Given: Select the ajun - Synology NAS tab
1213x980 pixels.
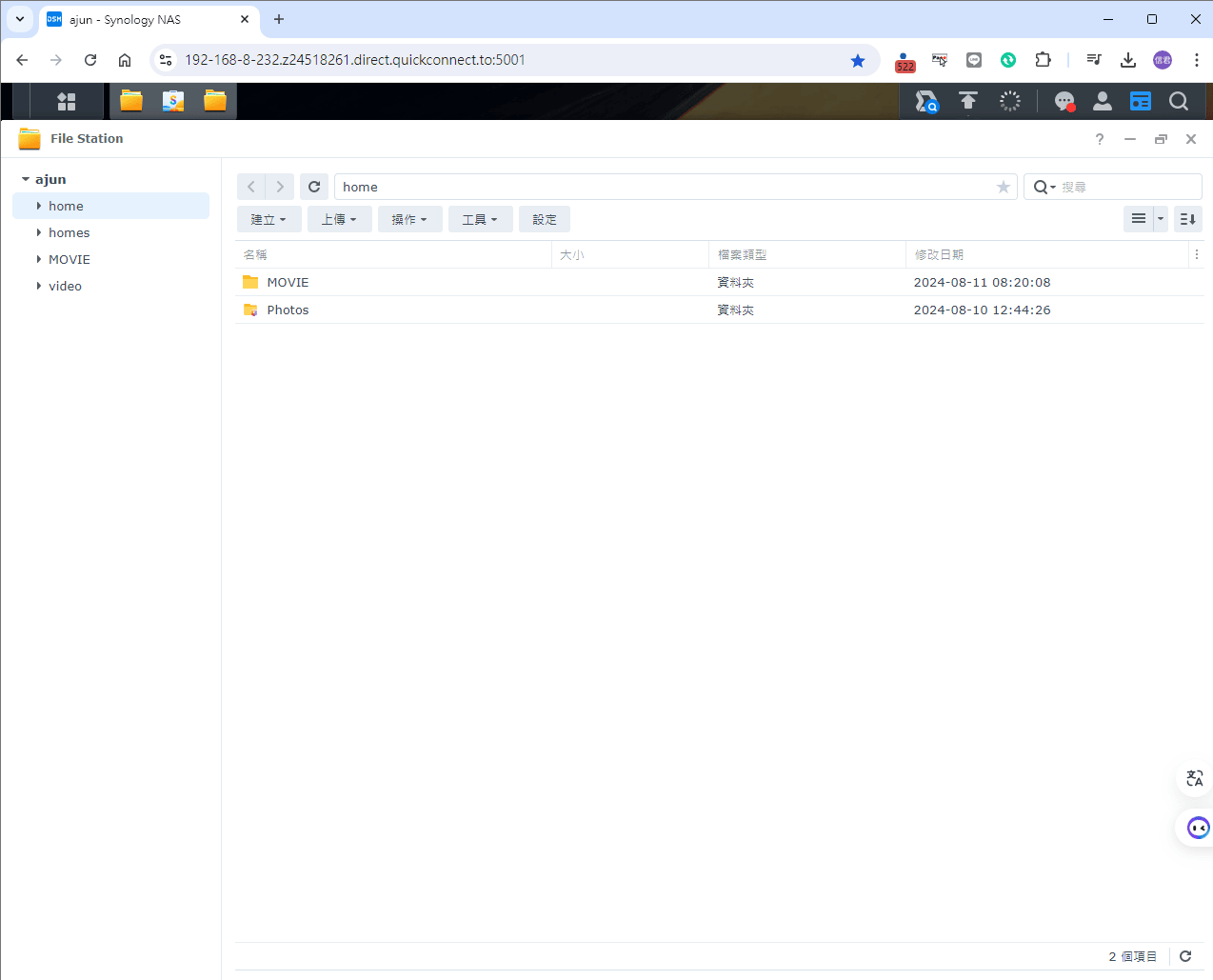Looking at the screenshot, I should click(x=149, y=19).
